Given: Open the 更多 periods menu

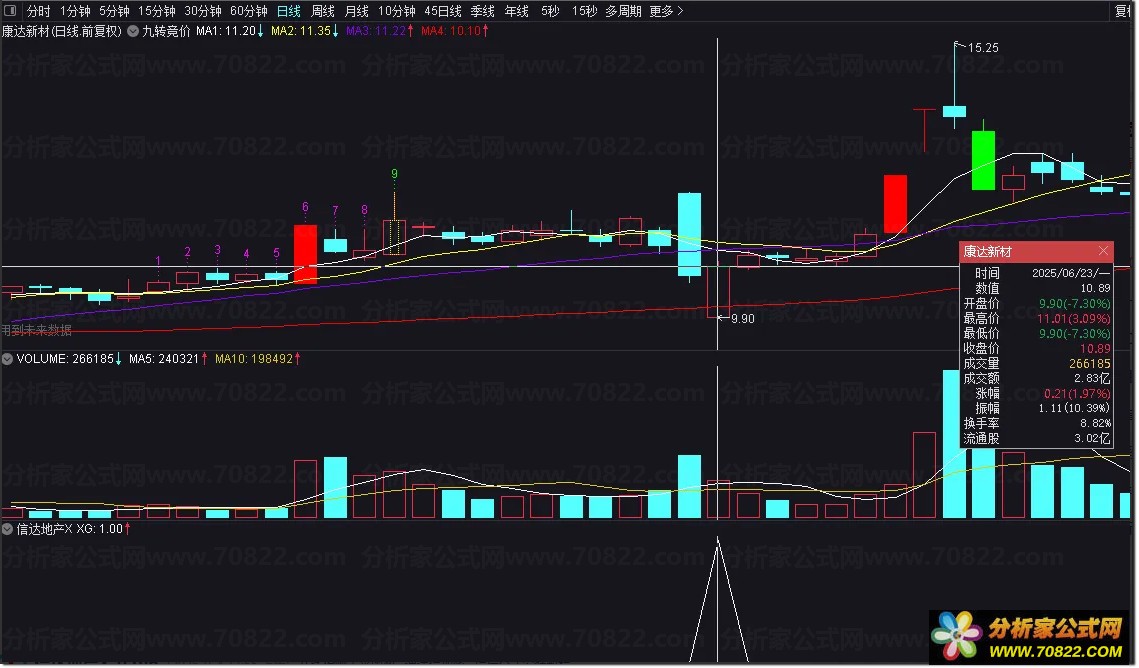Looking at the screenshot, I should pos(666,11).
